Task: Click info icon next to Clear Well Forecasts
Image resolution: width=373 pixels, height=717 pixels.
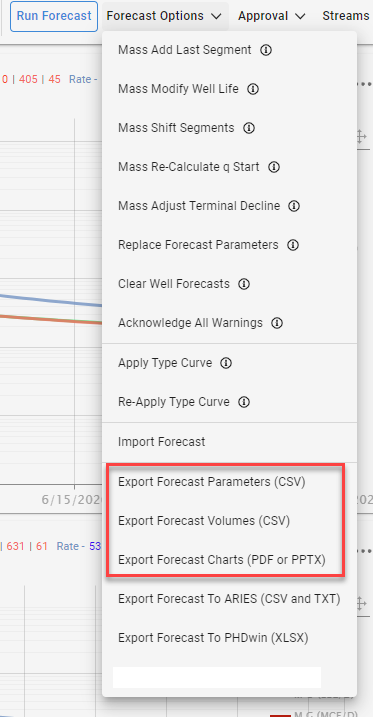Action: click(x=244, y=284)
